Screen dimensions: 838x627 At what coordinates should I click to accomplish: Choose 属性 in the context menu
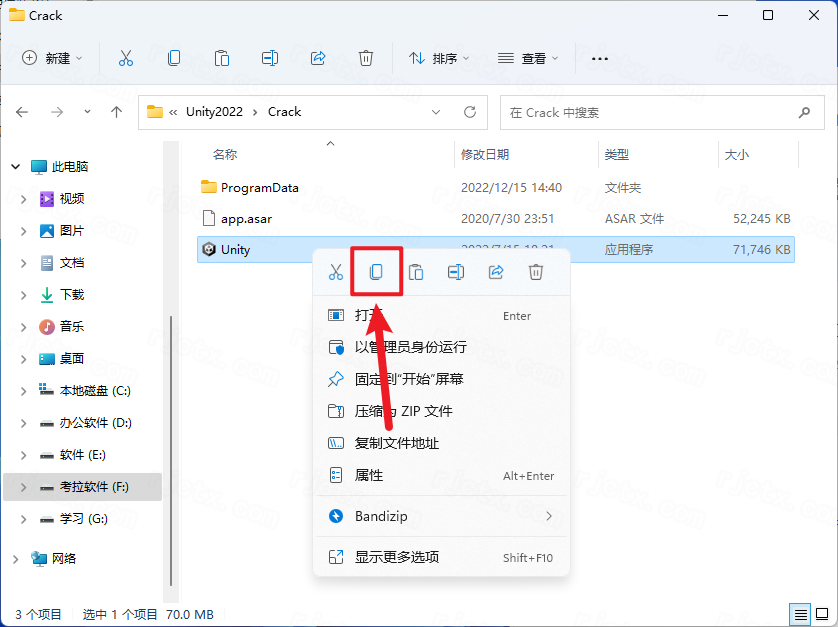pos(369,475)
